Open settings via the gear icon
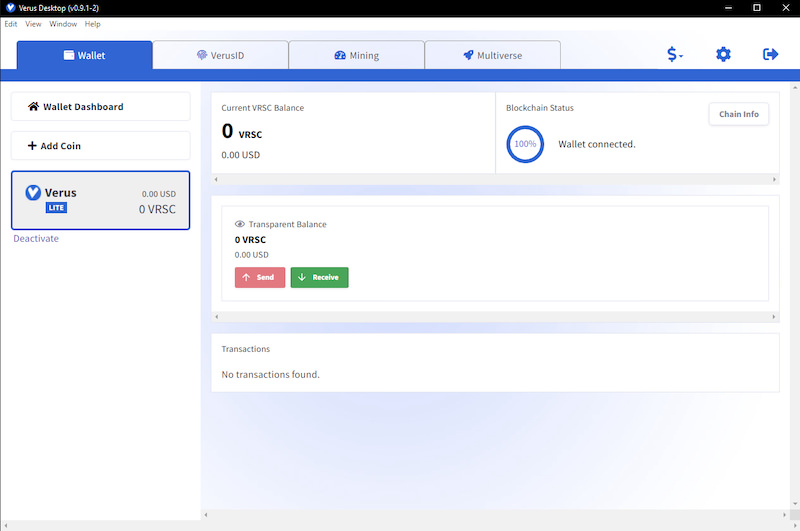Viewport: 800px width, 531px height. [x=723, y=54]
